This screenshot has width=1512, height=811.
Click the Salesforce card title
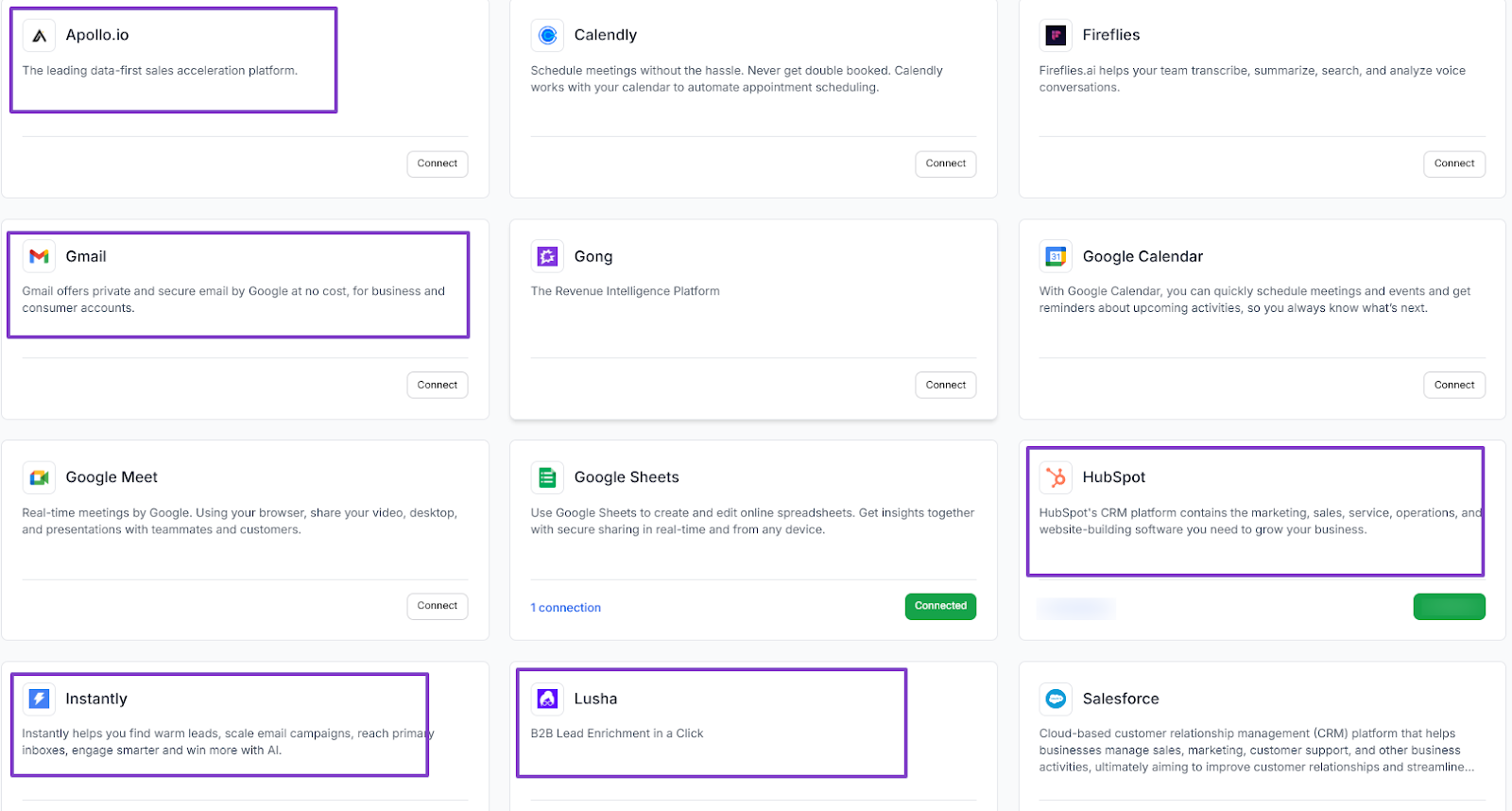1121,699
